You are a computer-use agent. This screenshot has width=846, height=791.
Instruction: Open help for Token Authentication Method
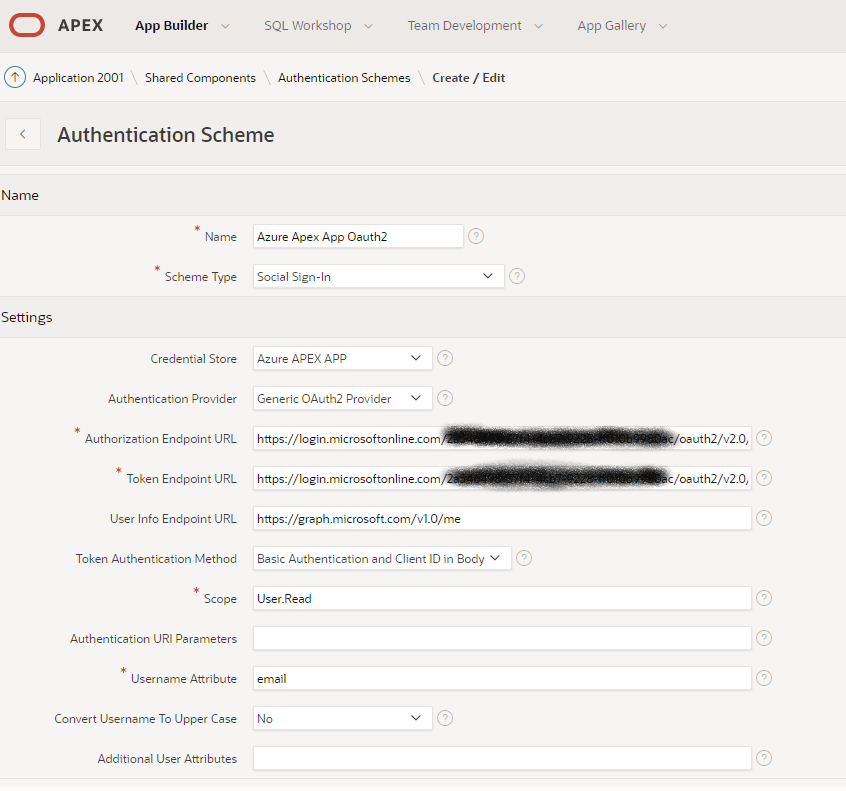pyautogui.click(x=524, y=558)
